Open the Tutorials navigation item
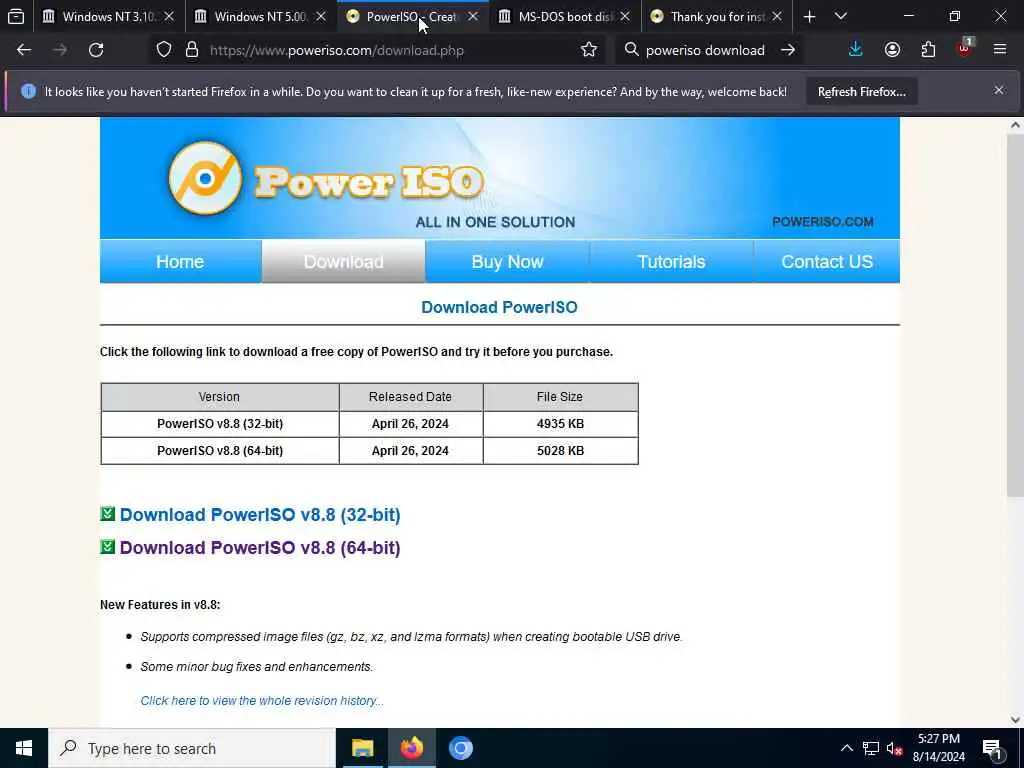Viewport: 1024px width, 768px height. [x=671, y=261]
